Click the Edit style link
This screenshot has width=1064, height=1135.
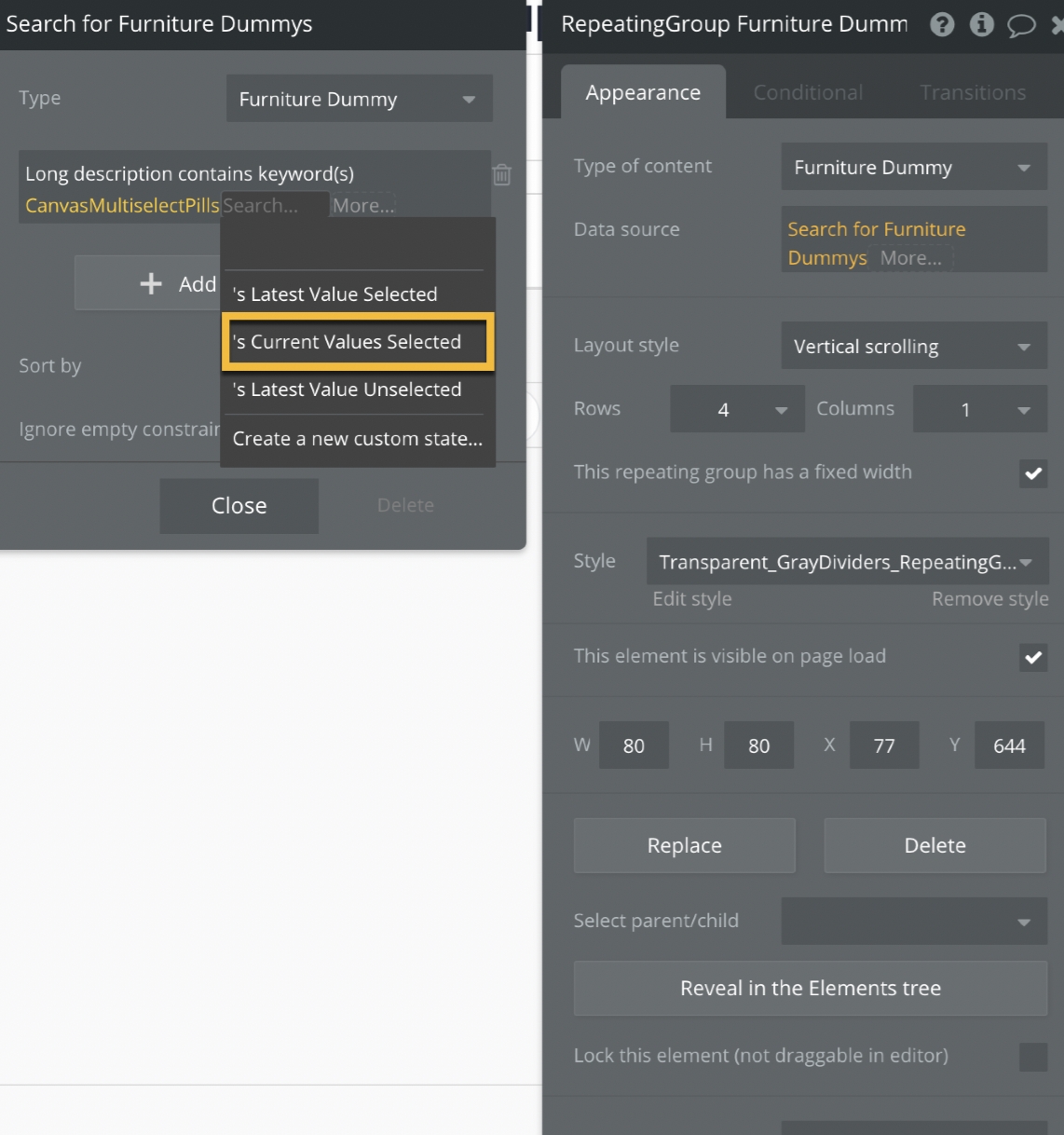tap(691, 599)
